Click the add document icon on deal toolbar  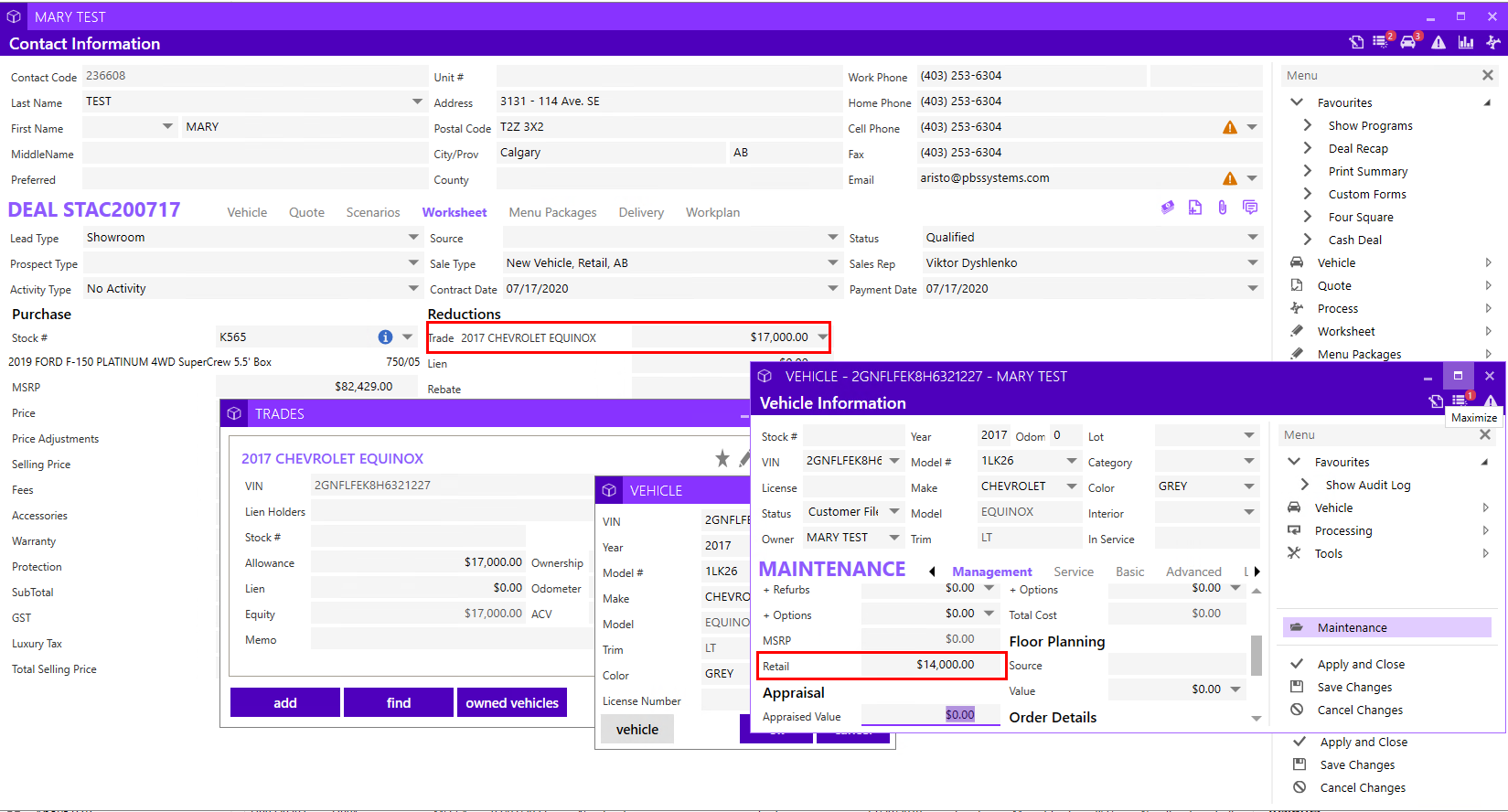pos(1195,208)
